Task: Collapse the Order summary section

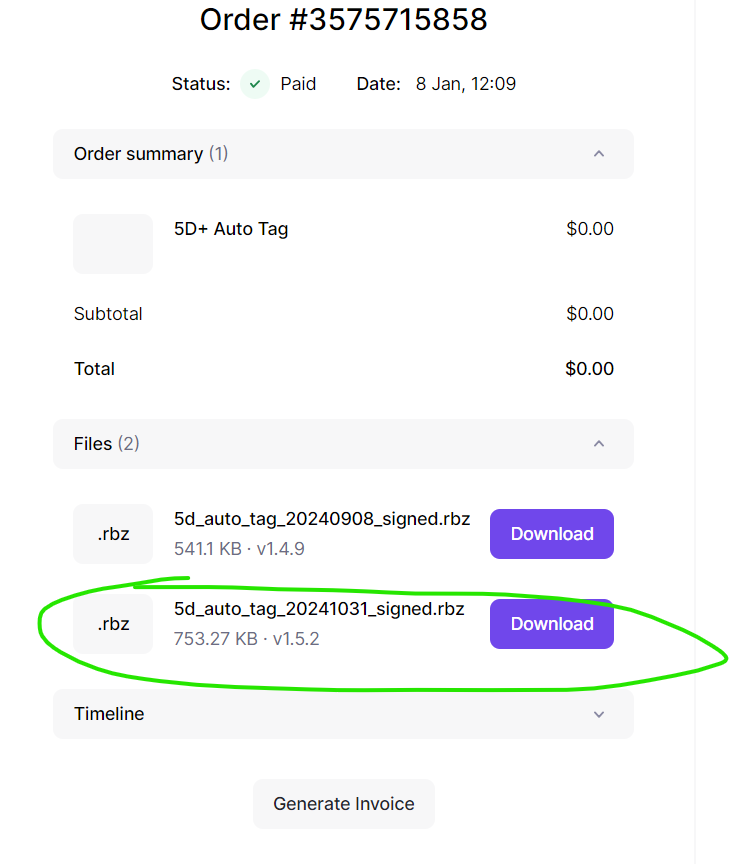Action: [x=598, y=154]
